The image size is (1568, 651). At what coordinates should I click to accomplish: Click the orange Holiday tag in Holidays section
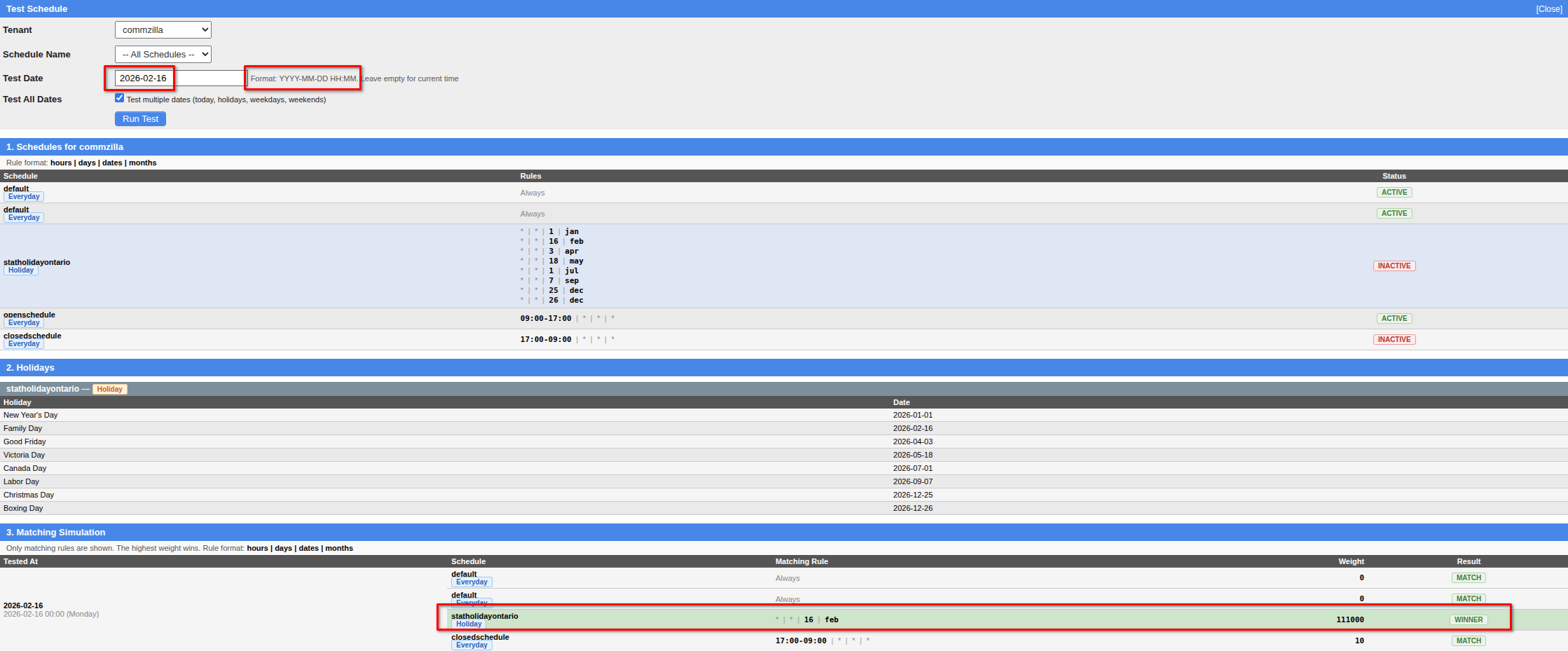(109, 390)
